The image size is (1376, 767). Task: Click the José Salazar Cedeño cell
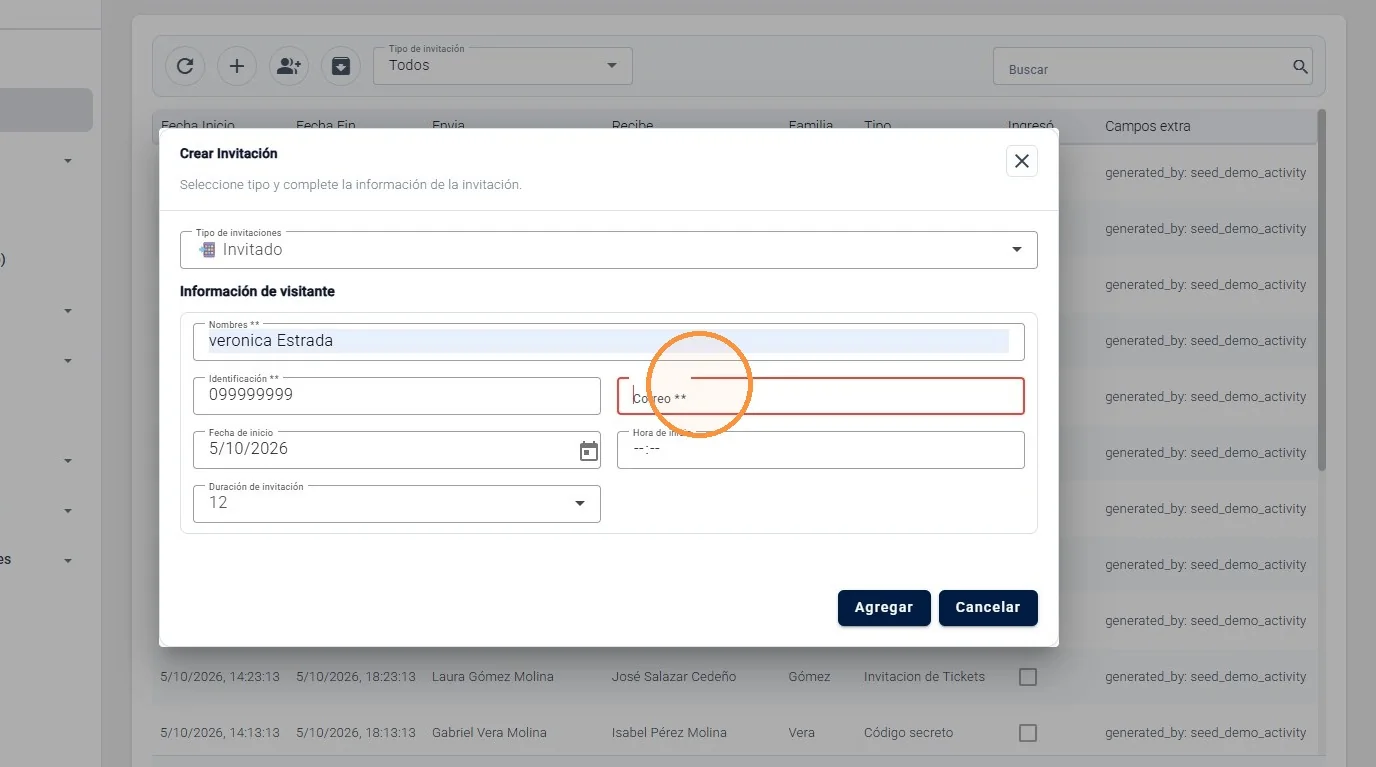[674, 677]
